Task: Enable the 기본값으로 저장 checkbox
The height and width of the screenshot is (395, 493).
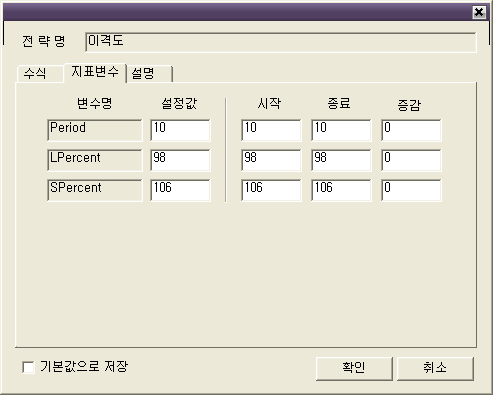Action: point(28,367)
